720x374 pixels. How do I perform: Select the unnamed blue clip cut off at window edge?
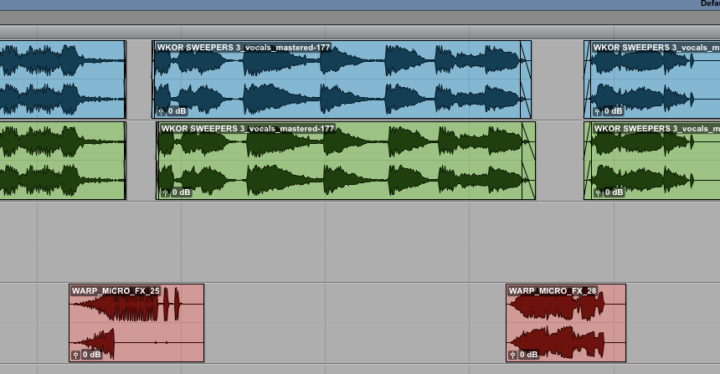pos(62,79)
